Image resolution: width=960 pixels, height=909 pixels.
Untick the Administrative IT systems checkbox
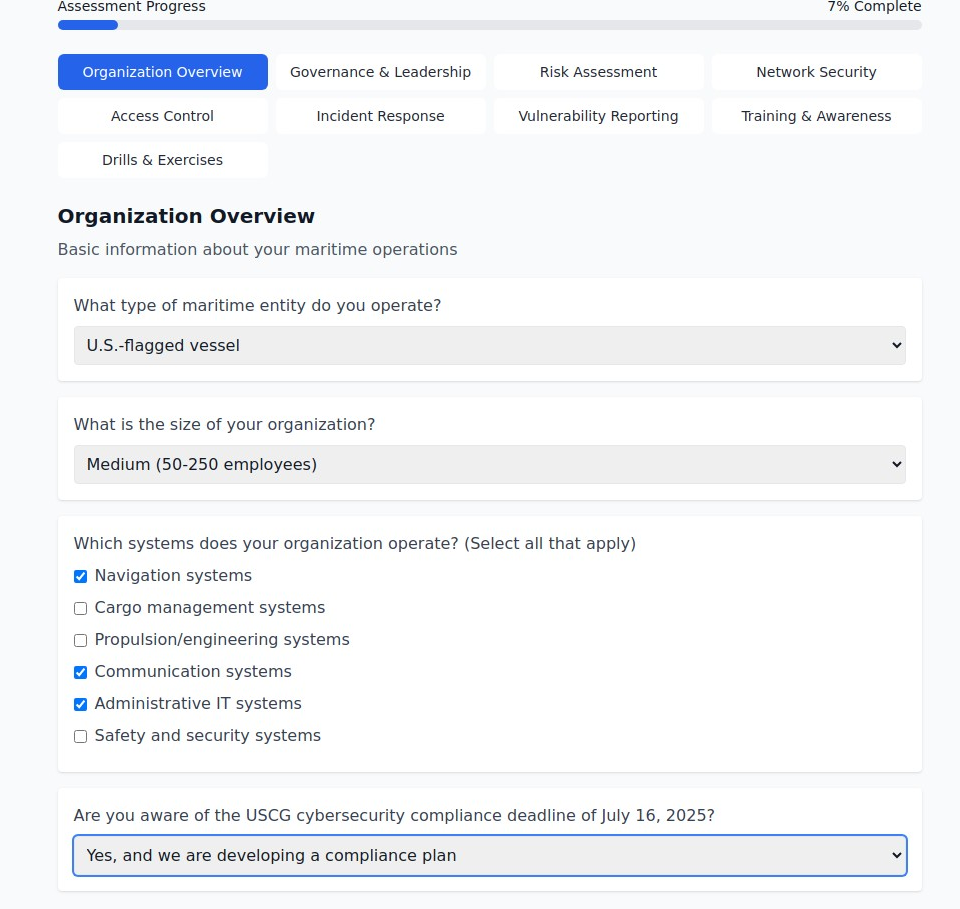[x=81, y=704]
